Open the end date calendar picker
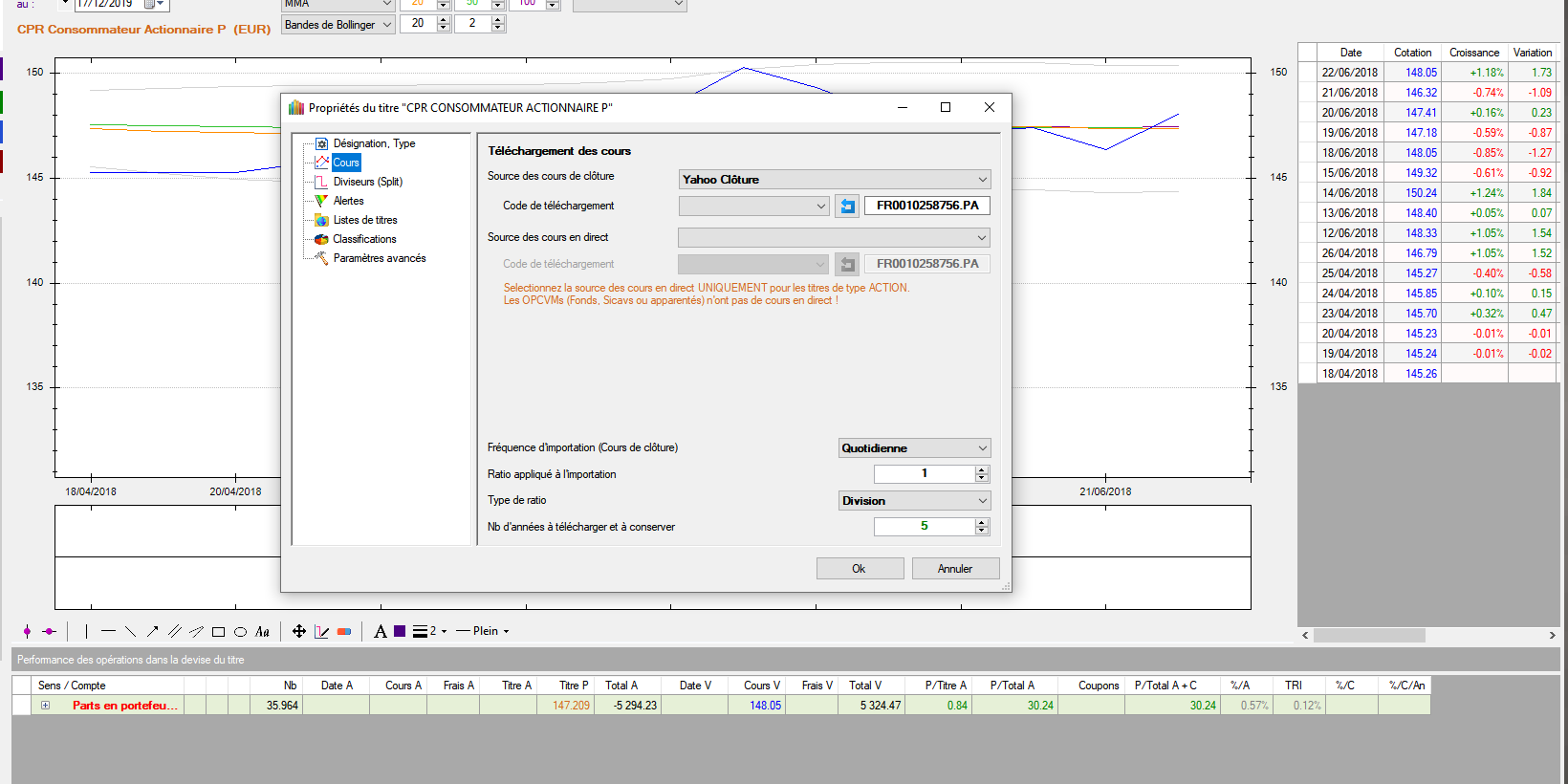Viewport: 1568px width, 784px height. click(x=152, y=4)
